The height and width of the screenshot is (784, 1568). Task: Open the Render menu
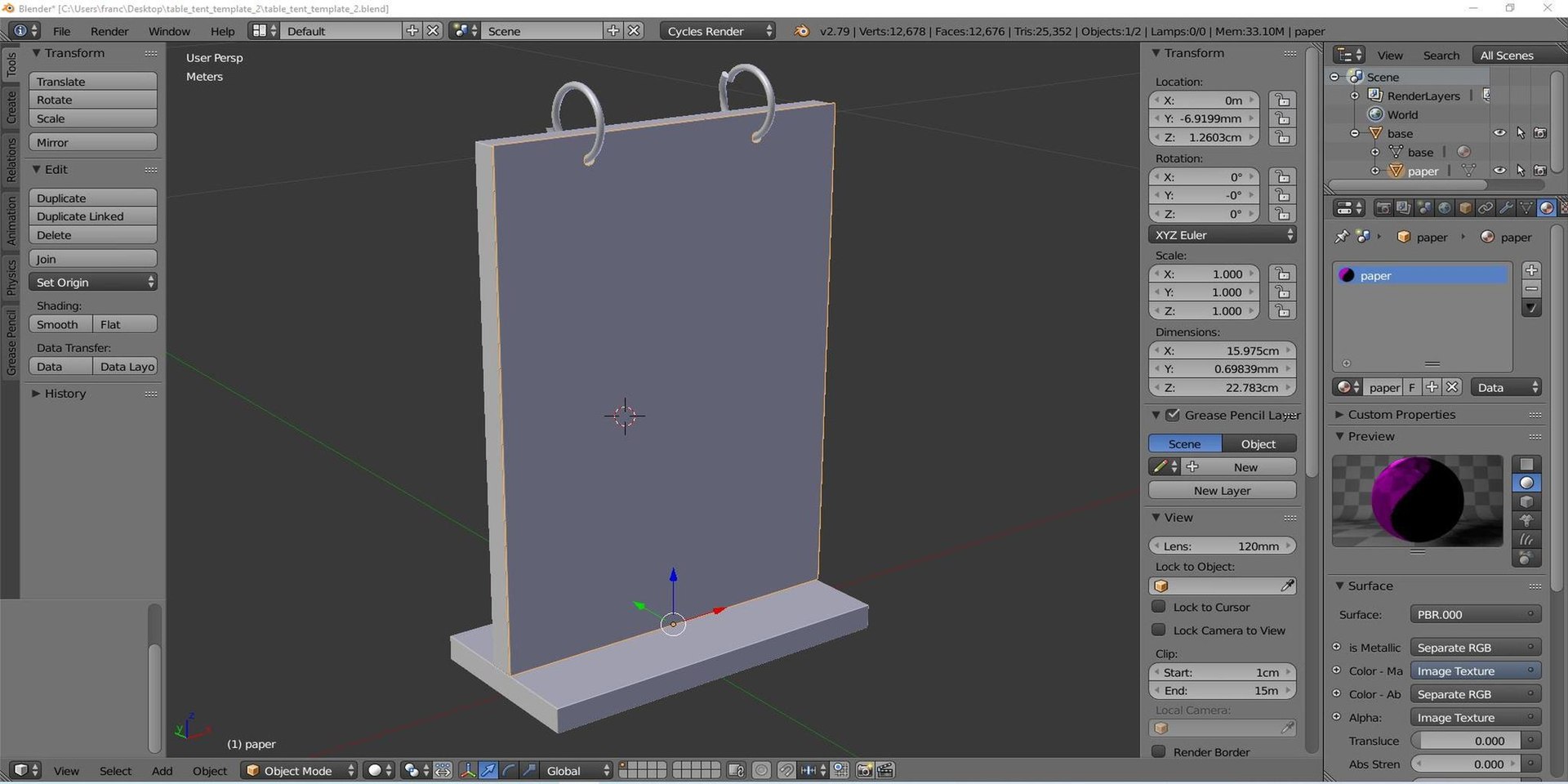[109, 31]
